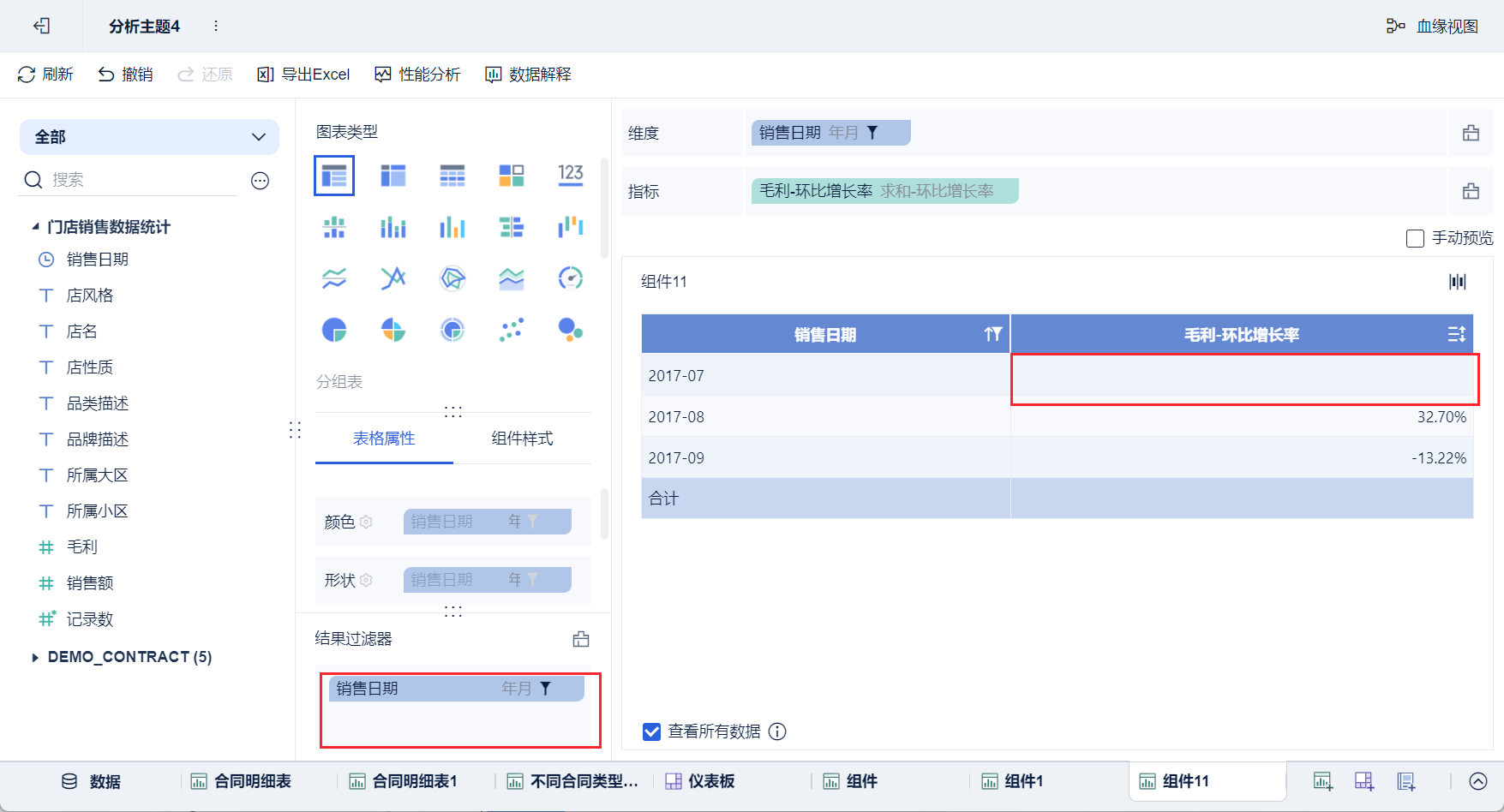This screenshot has height=812, width=1504.
Task: Open the 组件1 bottom tab
Action: [x=1012, y=781]
